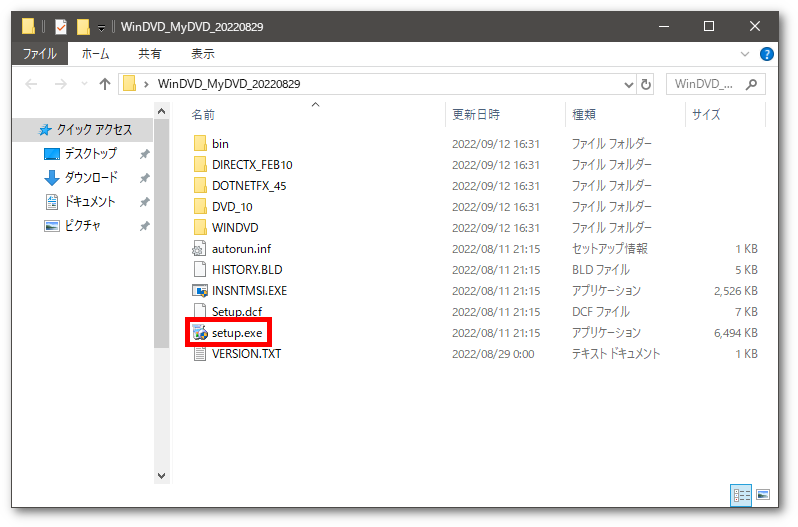This screenshot has height=527, width=798.
Task: Click the breadcrumb chevron before WinDVD_MyDVD_20220829
Action: point(146,84)
